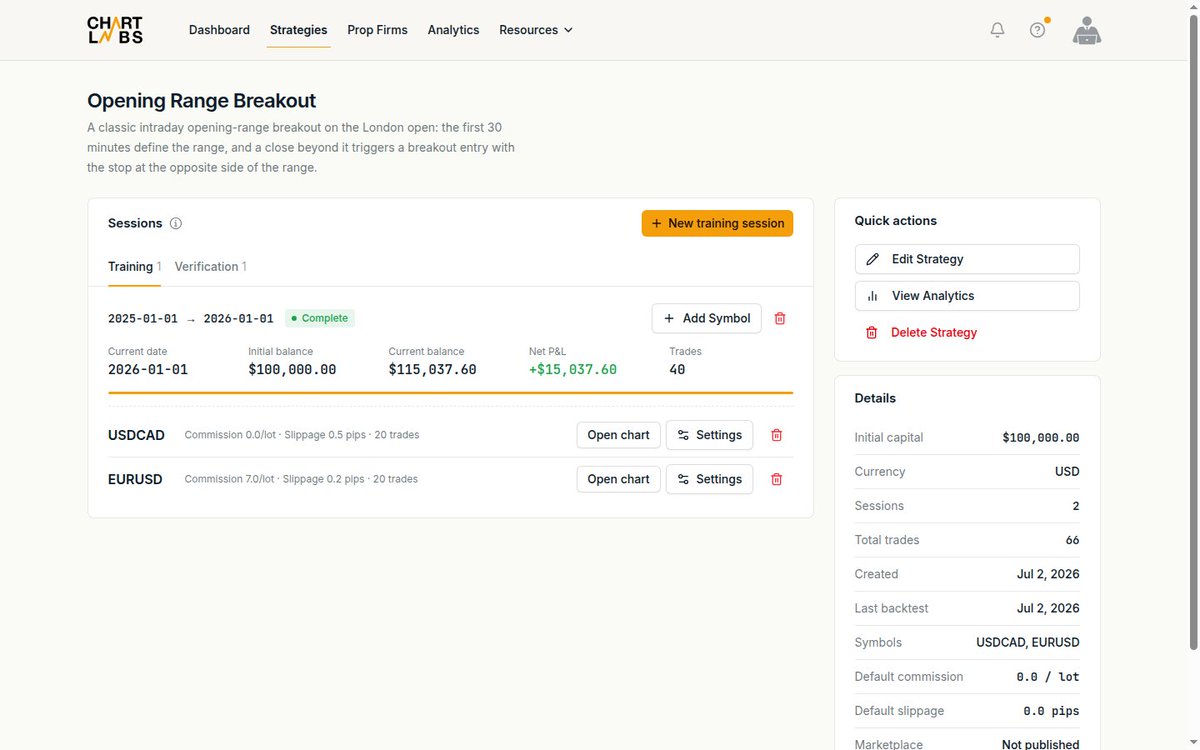Viewport: 1200px width, 750px height.
Task: Switch to the Verification tab
Action: [210, 267]
